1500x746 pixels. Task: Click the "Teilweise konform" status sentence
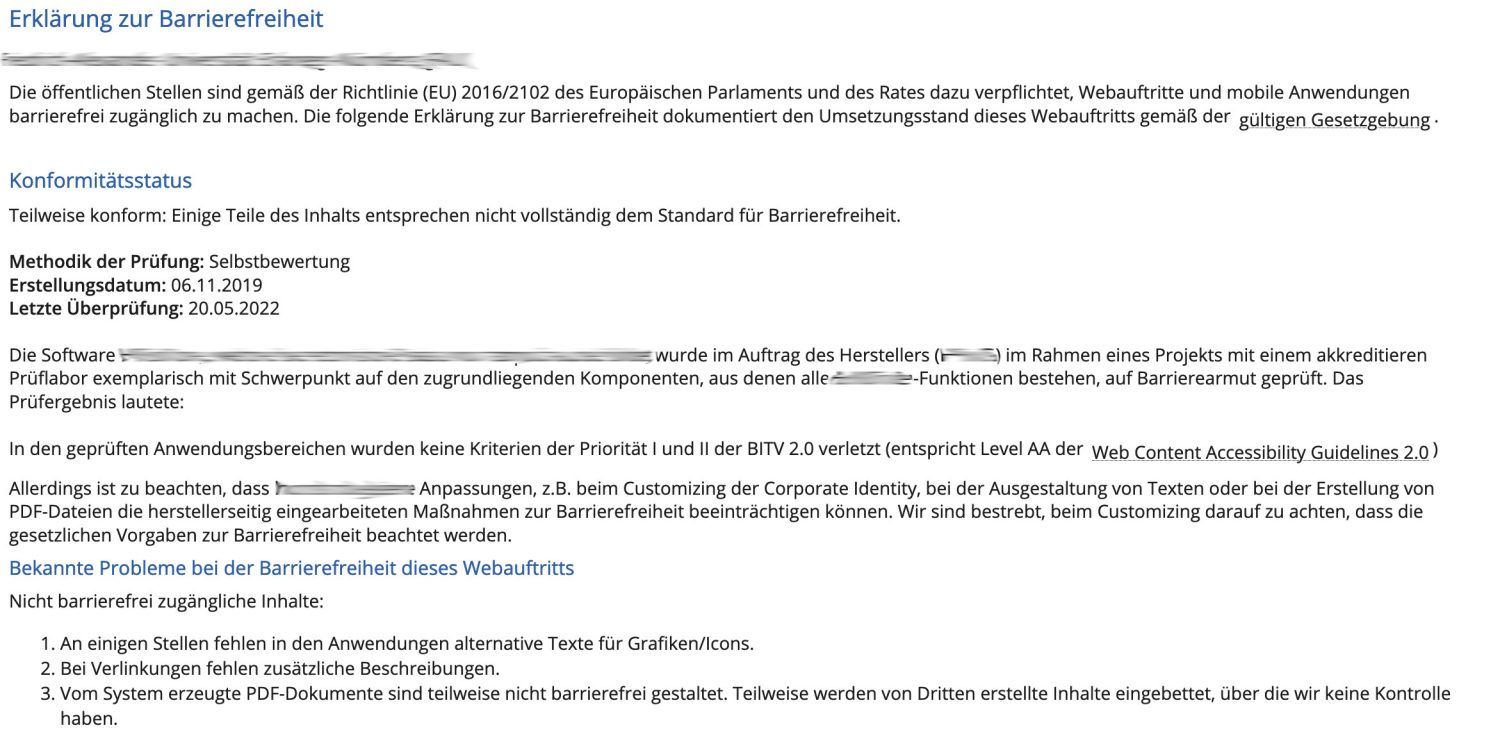454,215
